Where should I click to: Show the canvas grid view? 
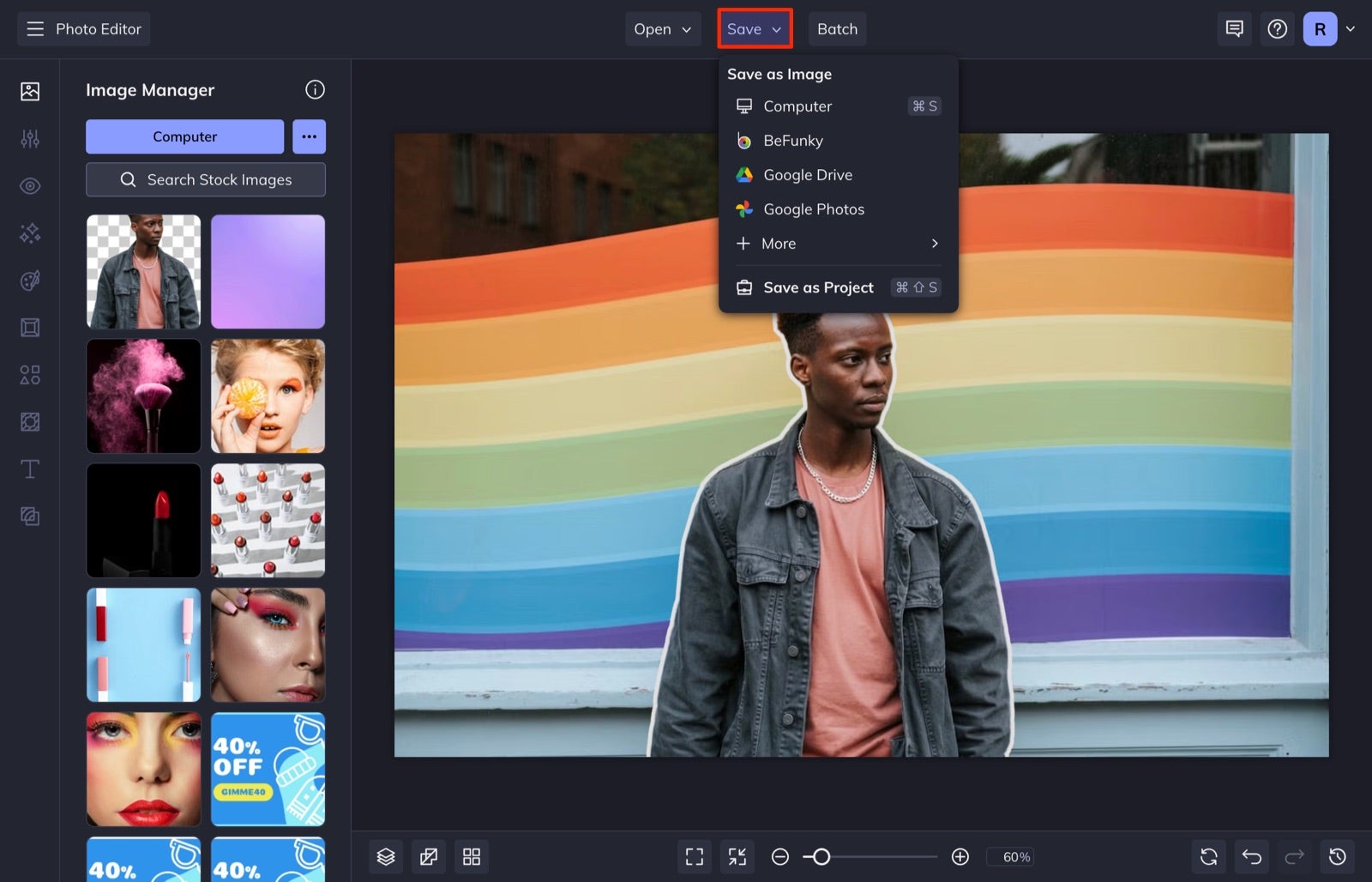472,856
